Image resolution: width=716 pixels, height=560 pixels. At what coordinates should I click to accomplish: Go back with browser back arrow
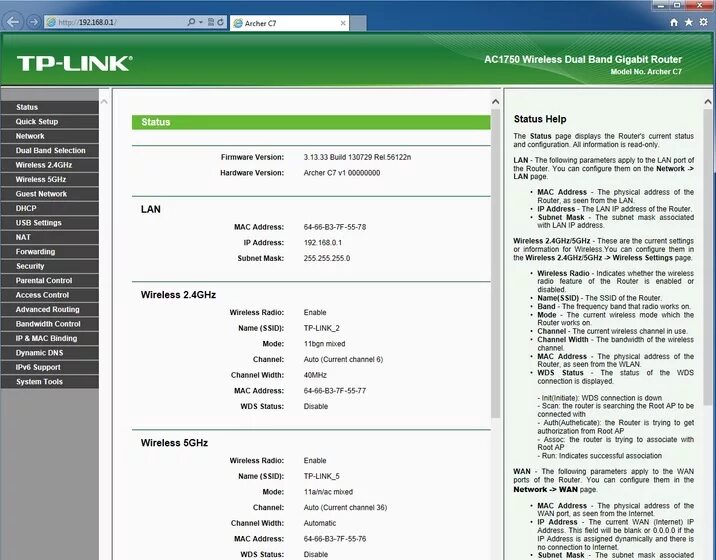pyautogui.click(x=13, y=22)
